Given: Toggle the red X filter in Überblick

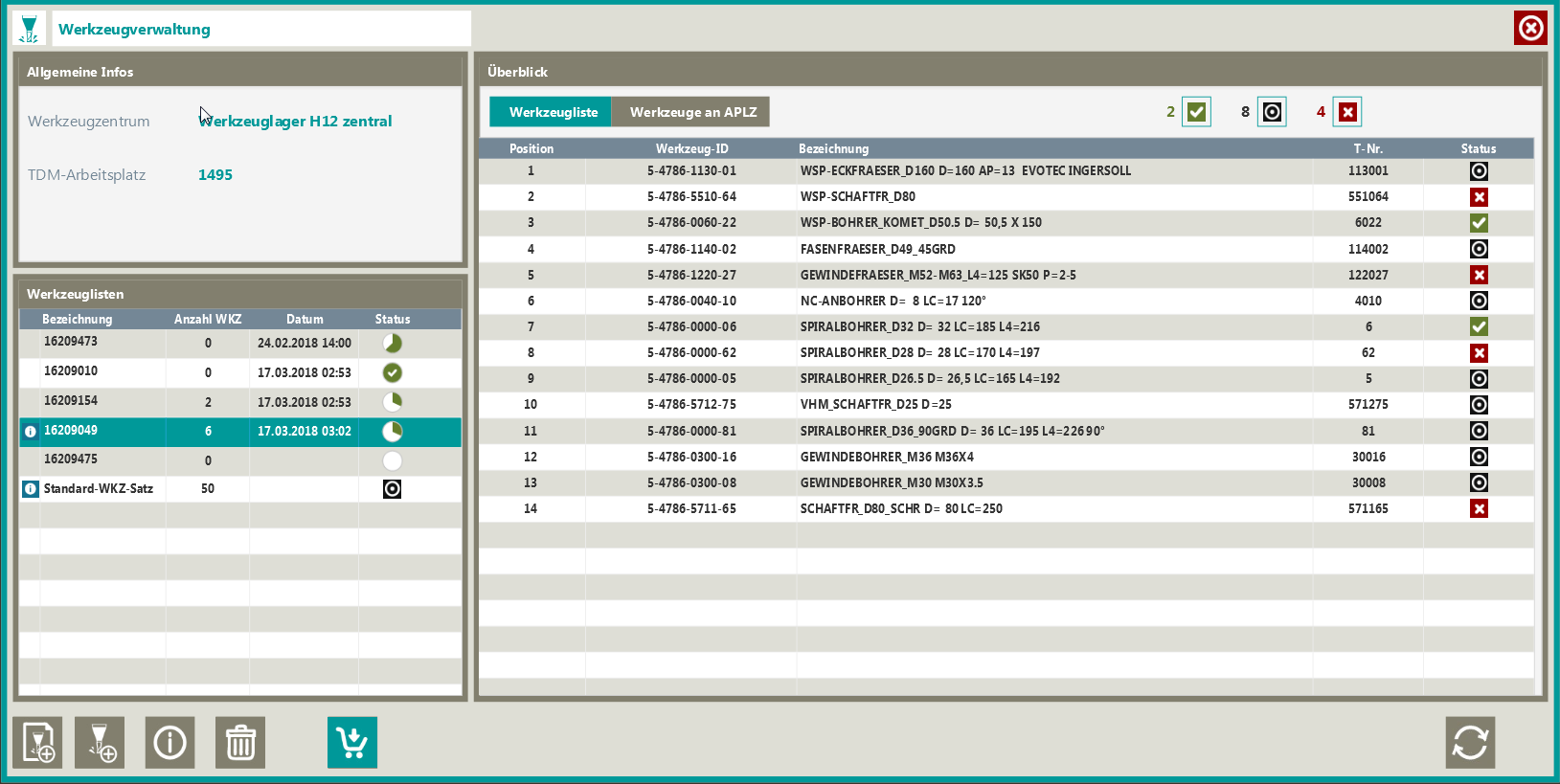Looking at the screenshot, I should pyautogui.click(x=1347, y=112).
